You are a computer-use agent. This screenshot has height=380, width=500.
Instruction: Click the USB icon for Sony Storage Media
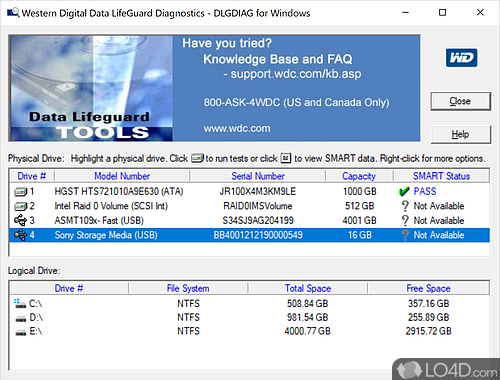pyautogui.click(x=20, y=235)
